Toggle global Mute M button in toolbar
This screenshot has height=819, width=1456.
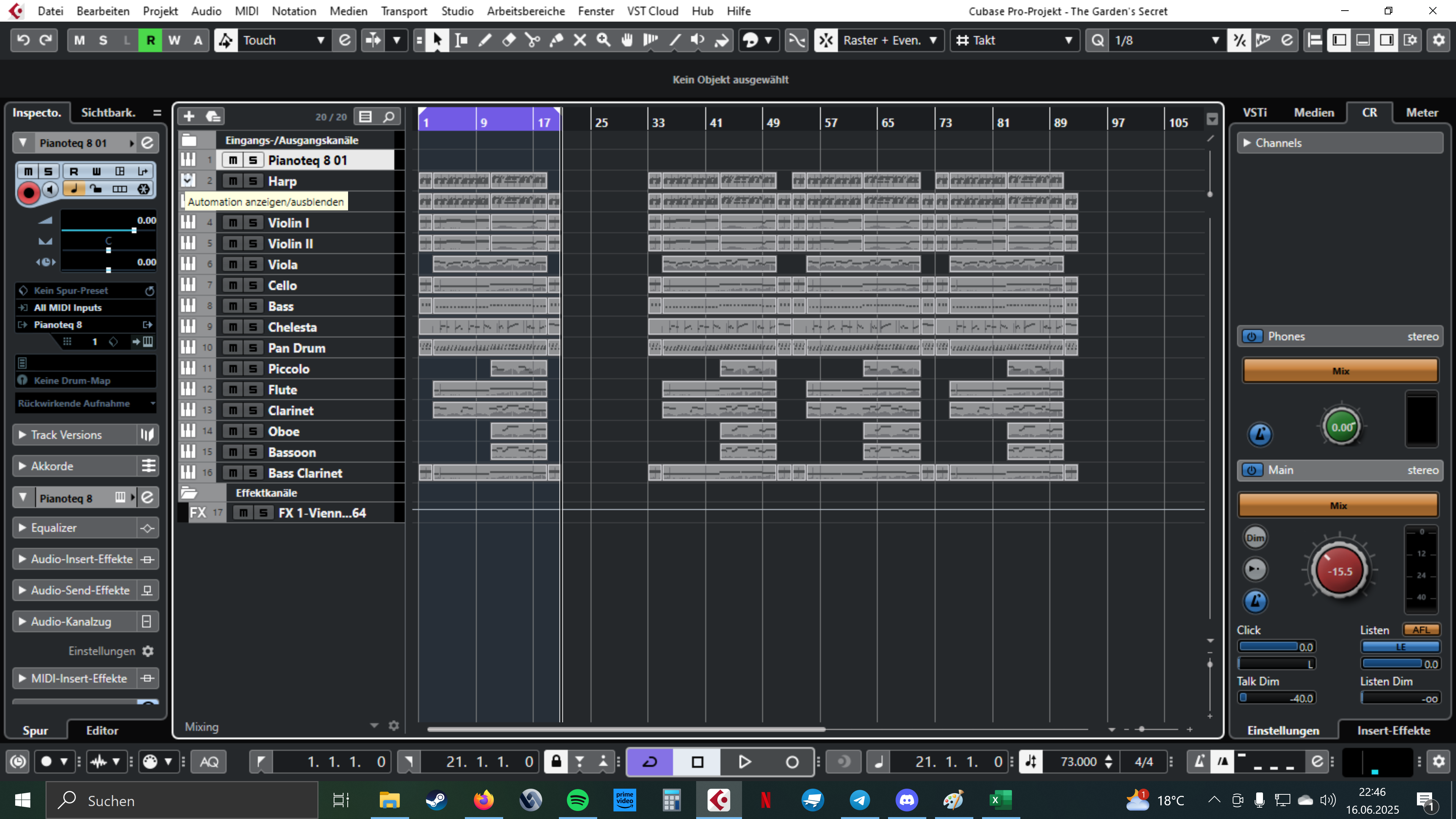79,40
